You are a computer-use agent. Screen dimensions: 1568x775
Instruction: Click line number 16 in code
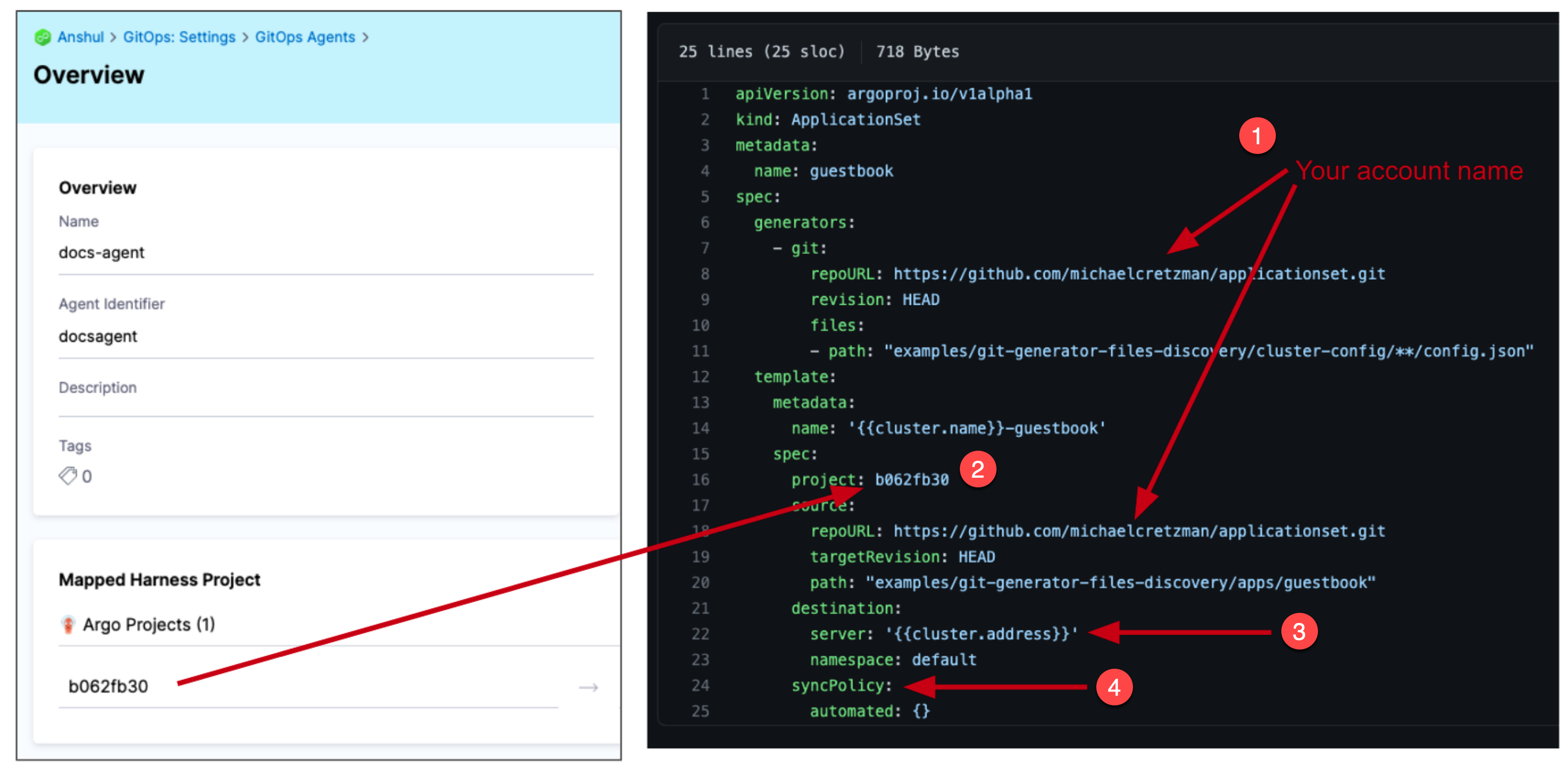click(x=700, y=480)
